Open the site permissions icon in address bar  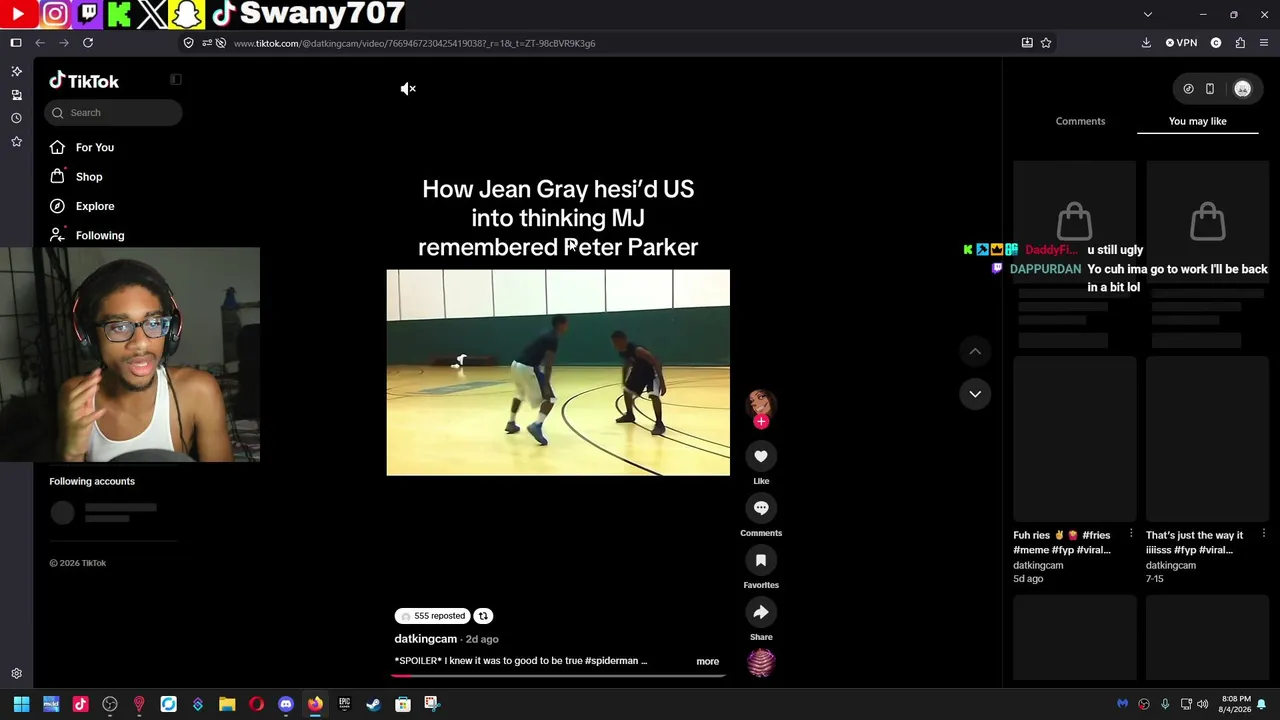pyautogui.click(x=206, y=43)
